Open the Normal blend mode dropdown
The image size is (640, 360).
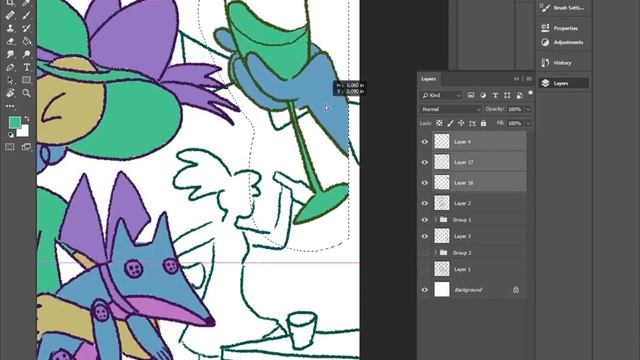[451, 109]
